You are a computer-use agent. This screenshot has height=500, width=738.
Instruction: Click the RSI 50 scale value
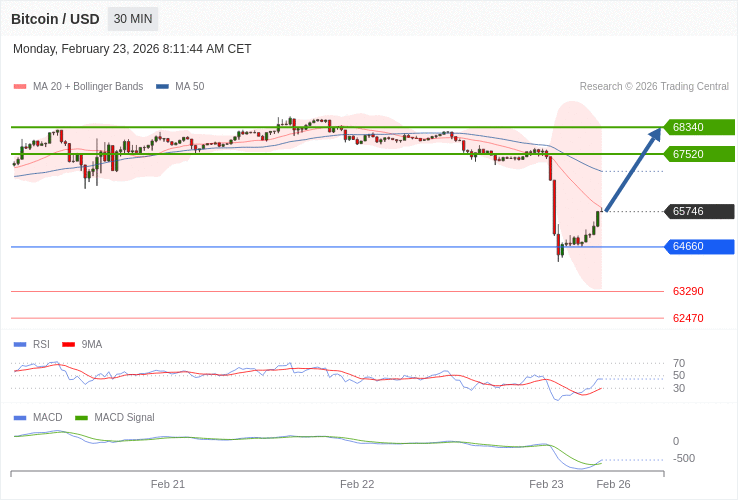[679, 376]
